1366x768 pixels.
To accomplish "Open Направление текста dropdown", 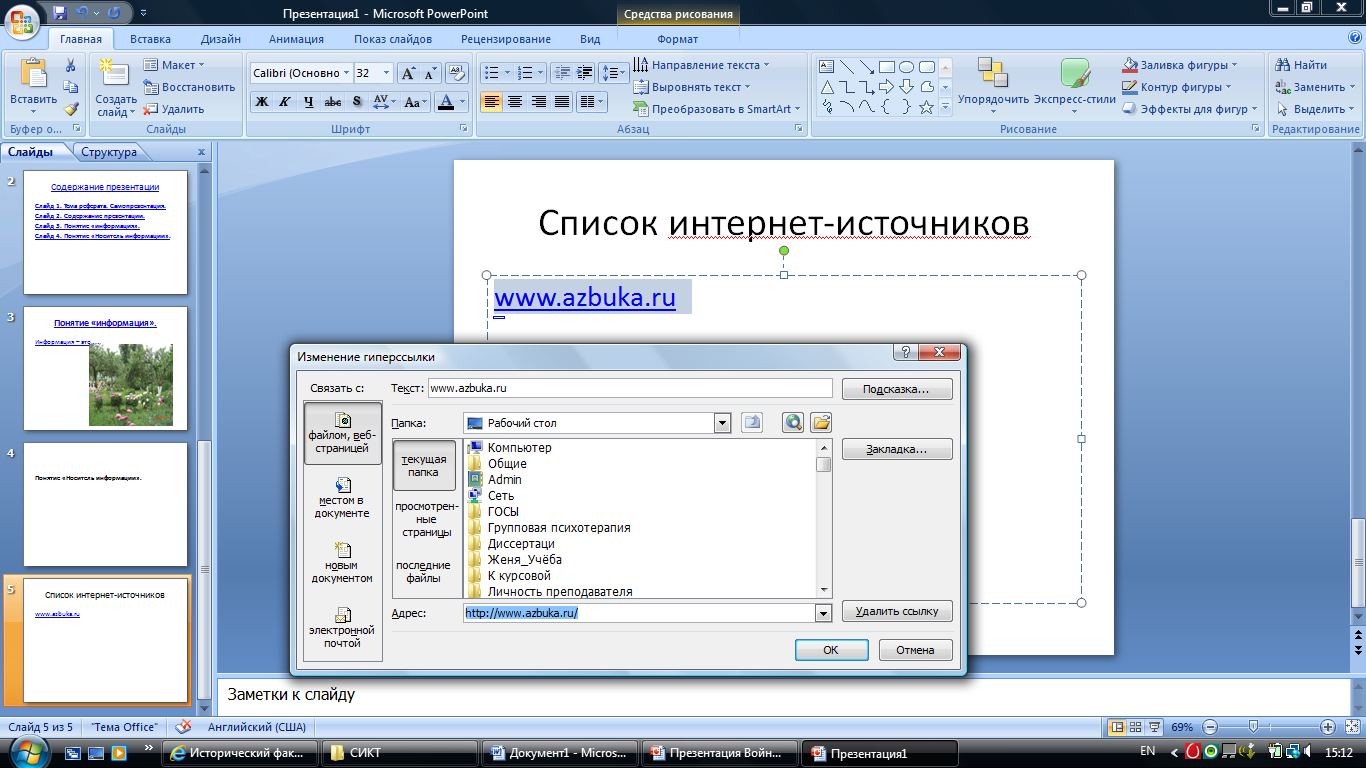I will tap(700, 65).
